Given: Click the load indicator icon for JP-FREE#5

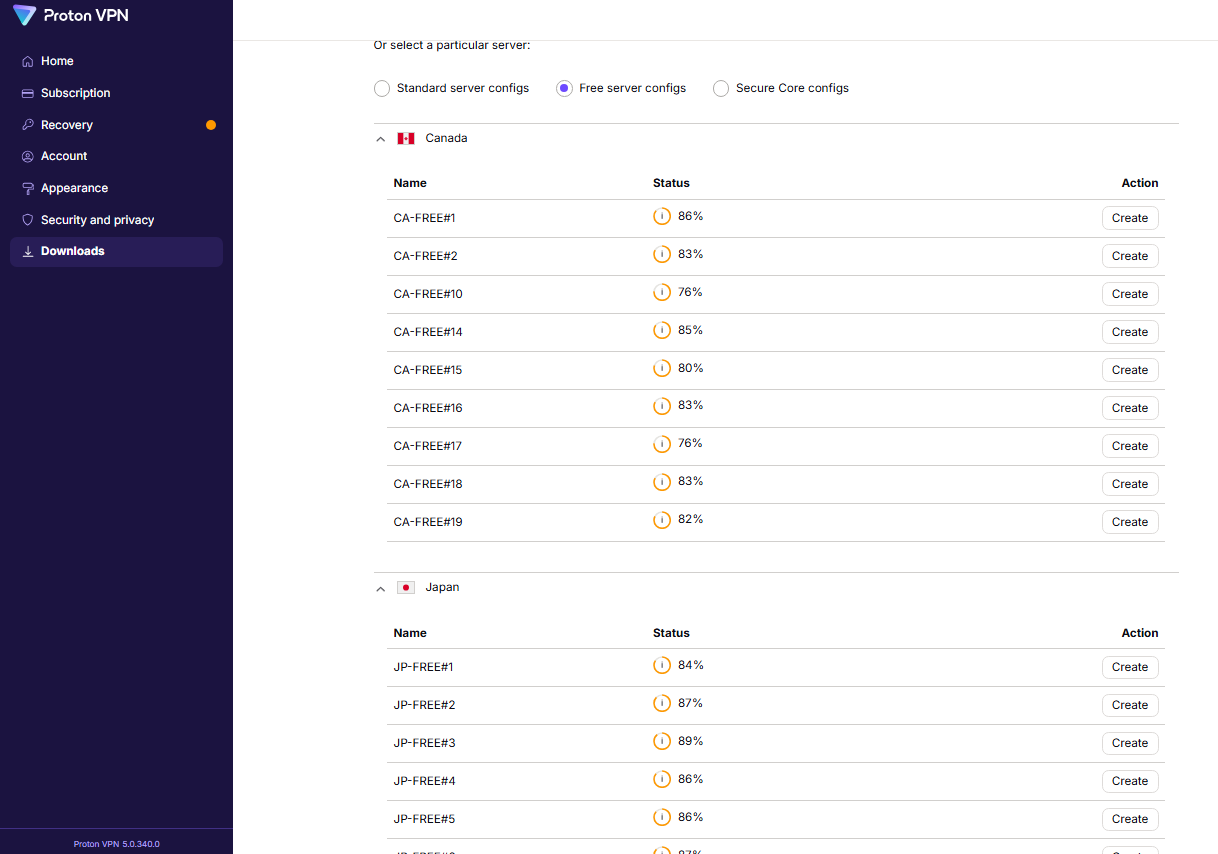Looking at the screenshot, I should (x=662, y=817).
